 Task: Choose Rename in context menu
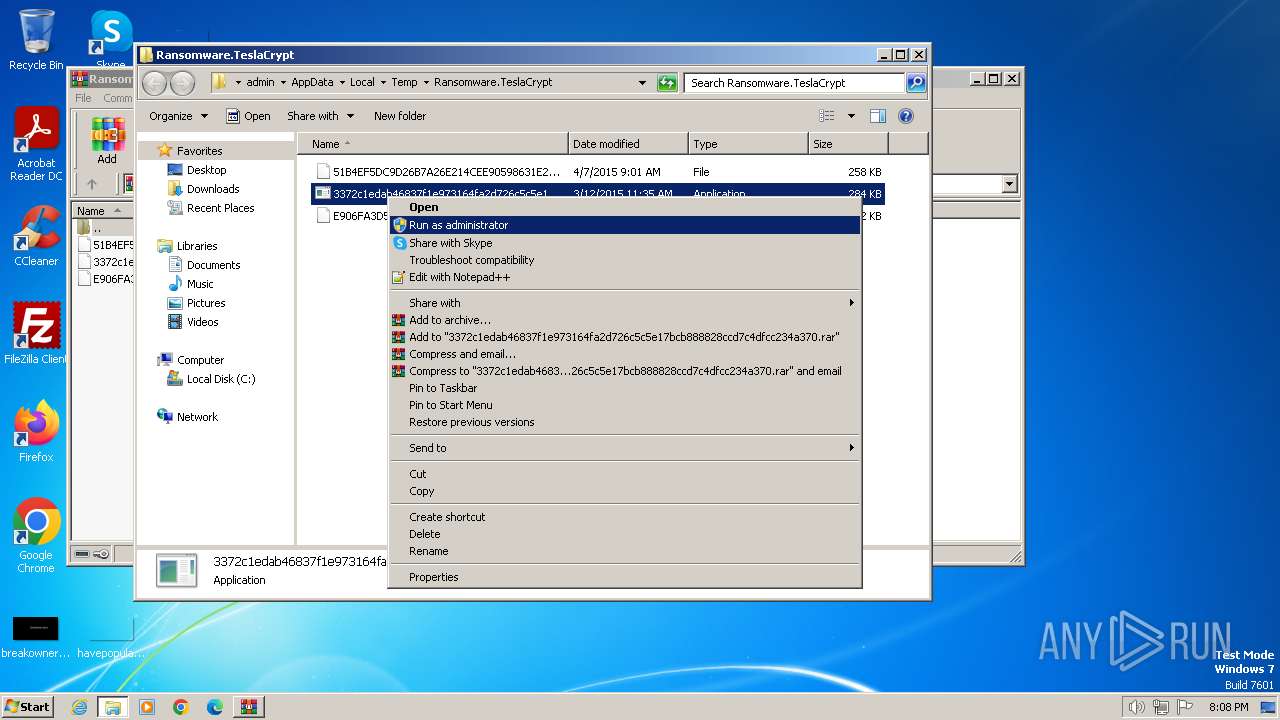624,551
